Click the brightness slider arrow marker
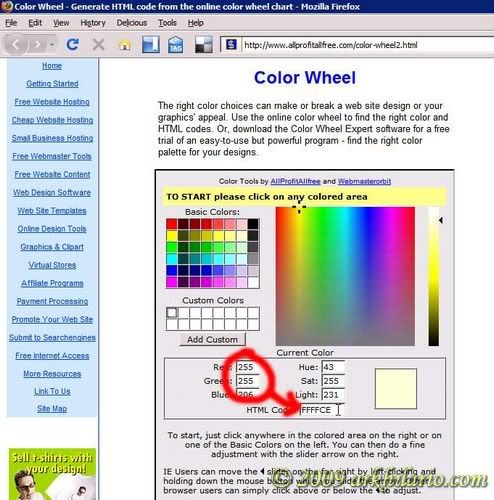The image size is (494, 500). (x=441, y=220)
